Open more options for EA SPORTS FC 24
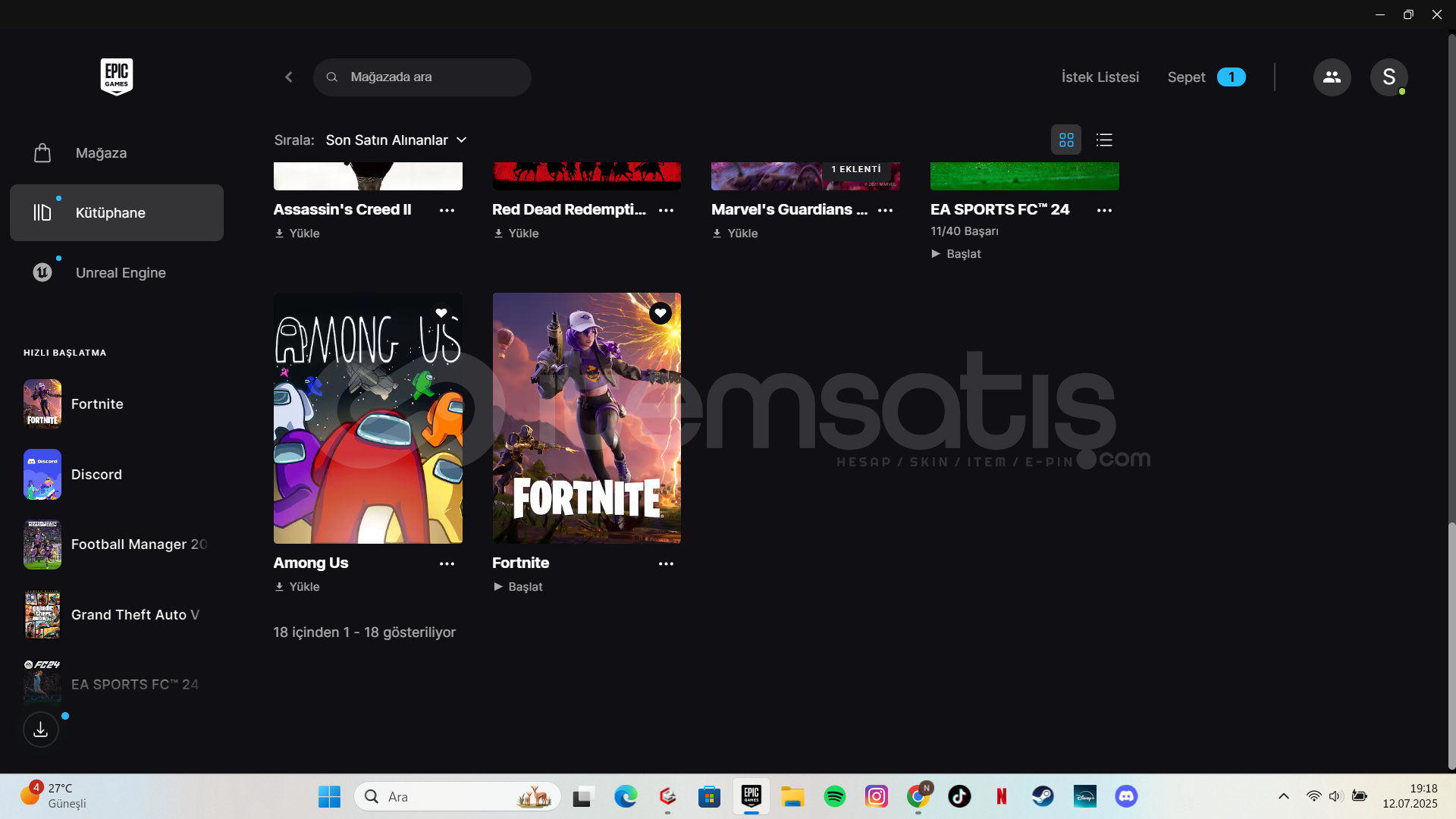Viewport: 1456px width, 819px height. [x=1104, y=211]
